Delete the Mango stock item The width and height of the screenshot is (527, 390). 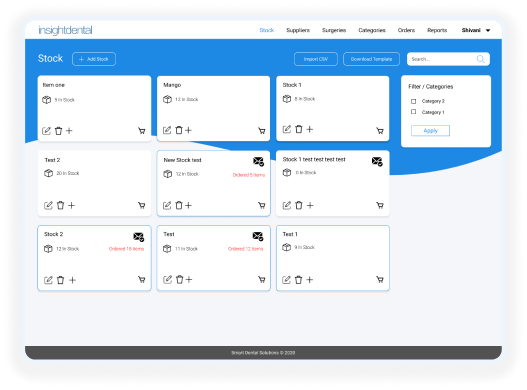click(x=179, y=130)
